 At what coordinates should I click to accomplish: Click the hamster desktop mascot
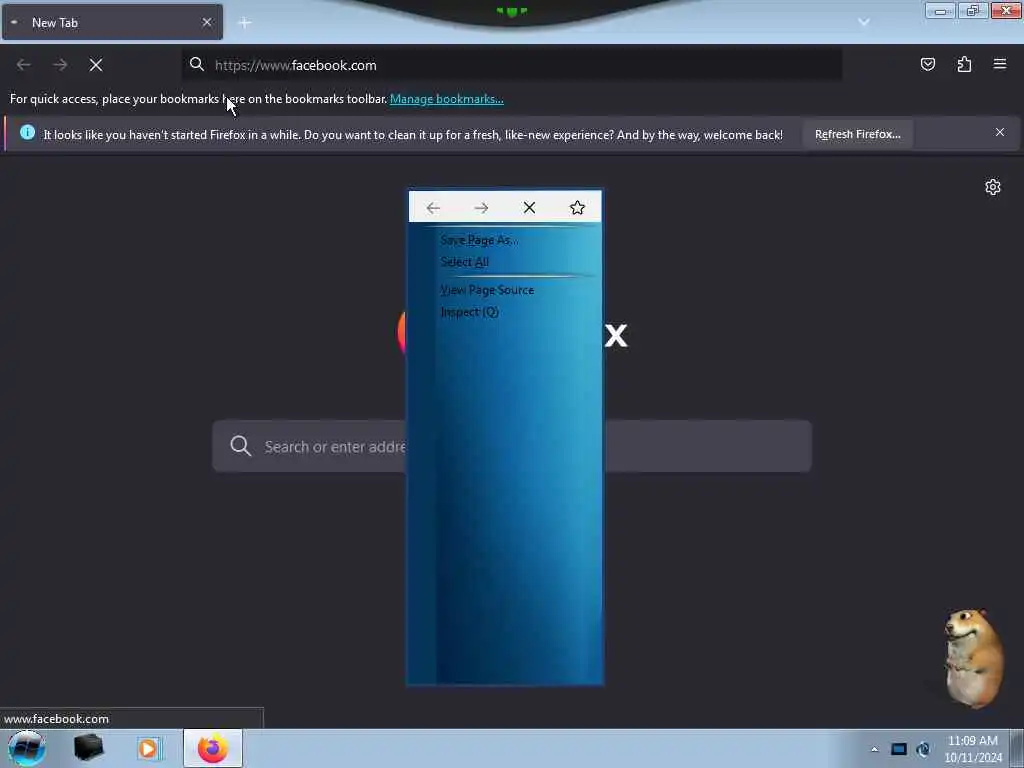click(x=972, y=658)
